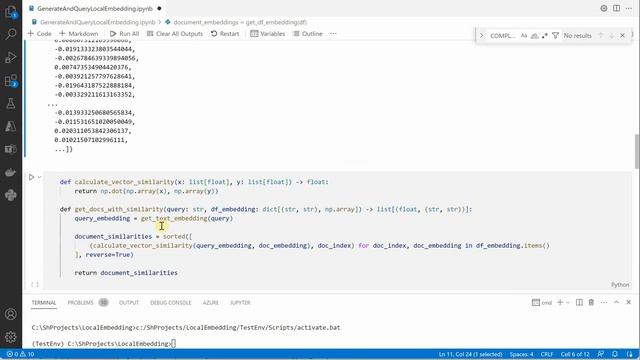
Task: Open the Search view in activity bar
Action: point(11,34)
